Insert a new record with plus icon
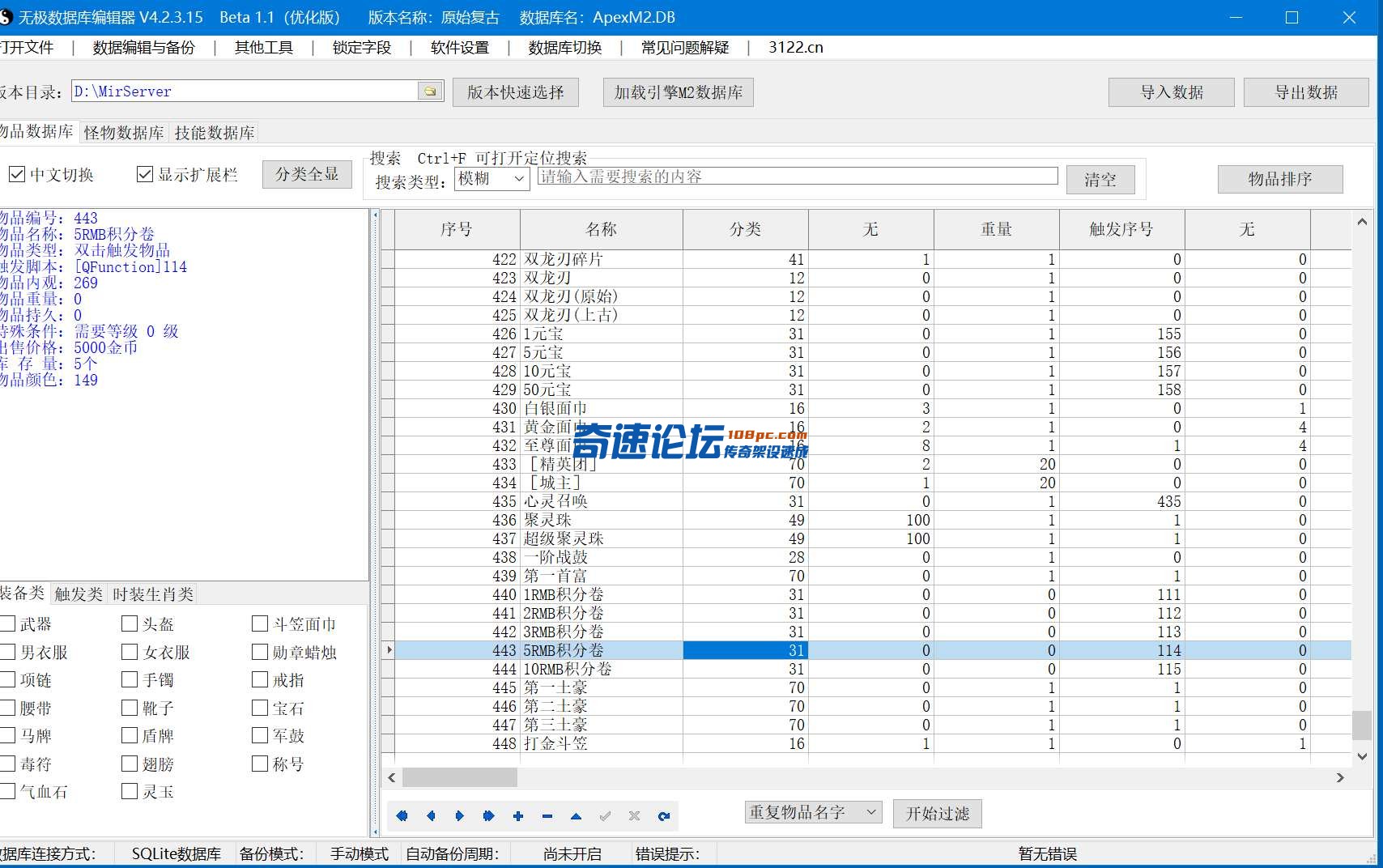This screenshot has width=1383, height=868. pyautogui.click(x=518, y=816)
